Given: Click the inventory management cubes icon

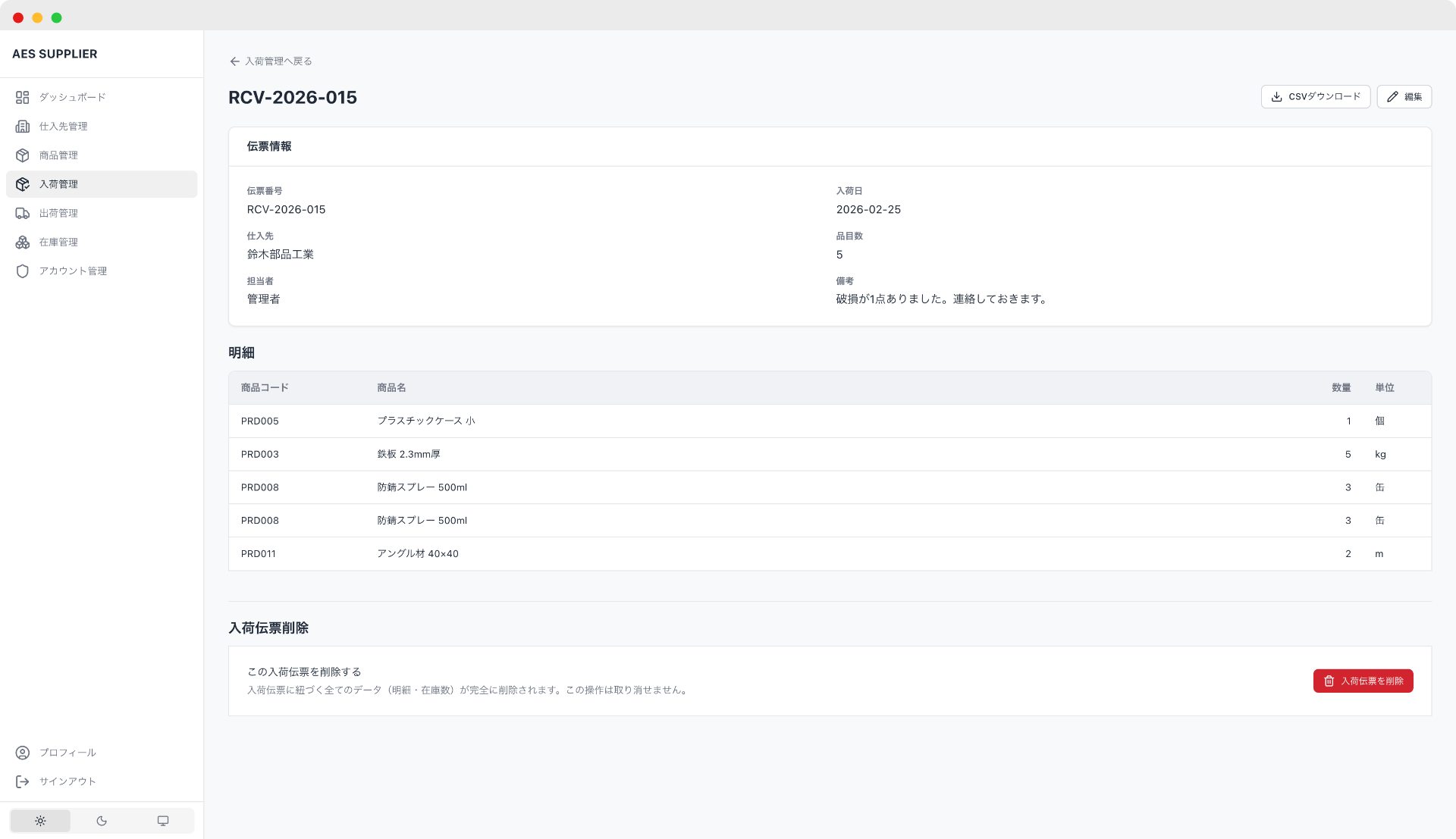Looking at the screenshot, I should (23, 243).
